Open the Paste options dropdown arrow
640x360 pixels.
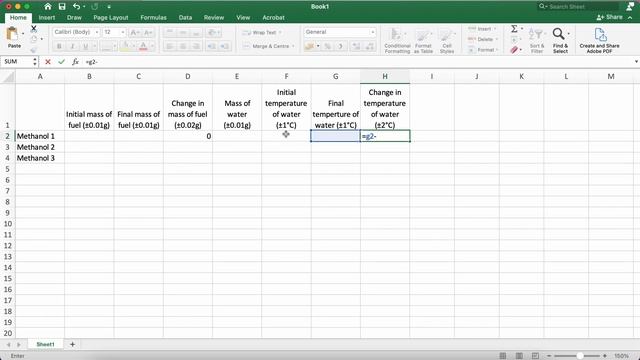tap(23, 33)
